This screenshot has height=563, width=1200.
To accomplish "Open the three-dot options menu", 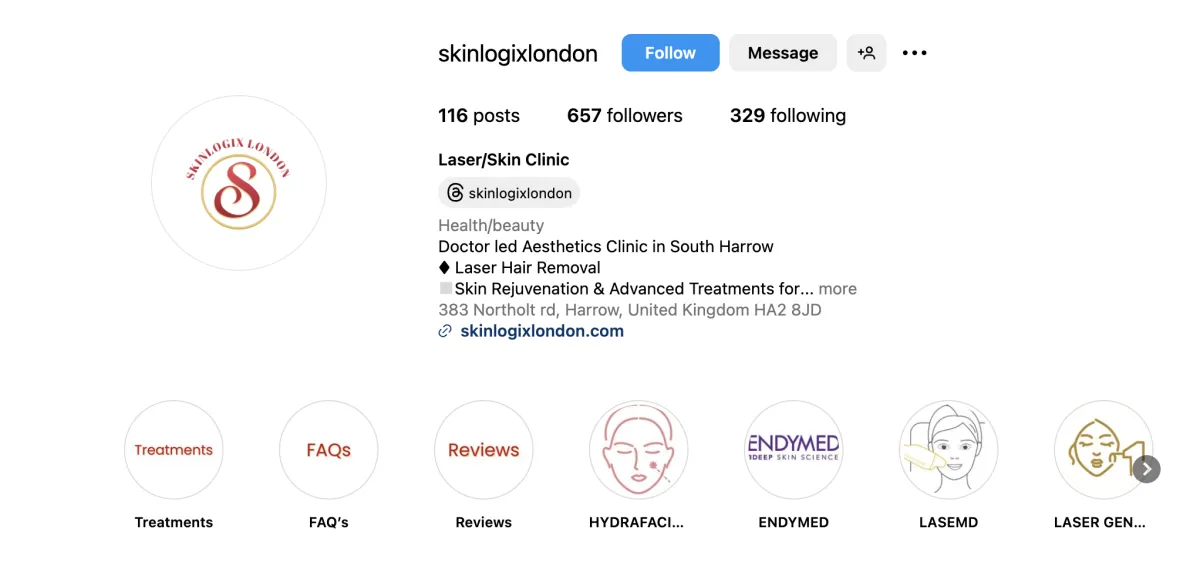I will point(915,53).
